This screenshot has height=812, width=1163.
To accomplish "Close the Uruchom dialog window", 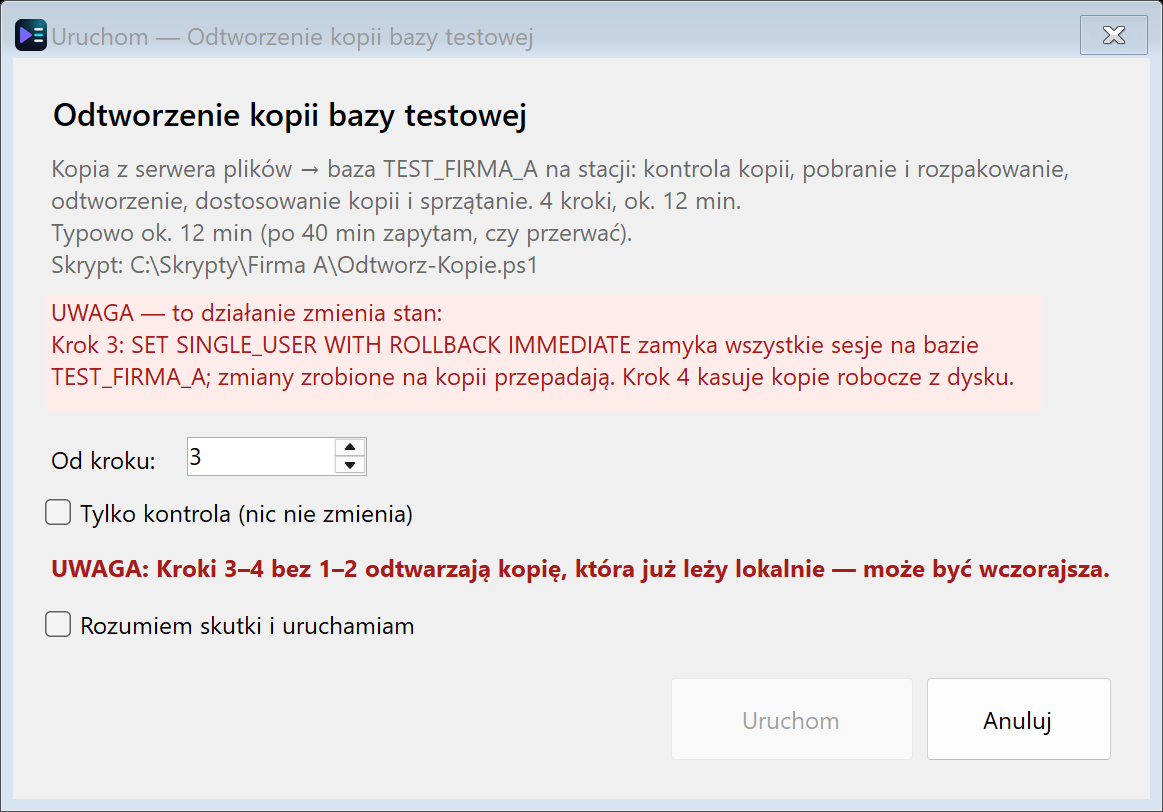I will point(1113,36).
